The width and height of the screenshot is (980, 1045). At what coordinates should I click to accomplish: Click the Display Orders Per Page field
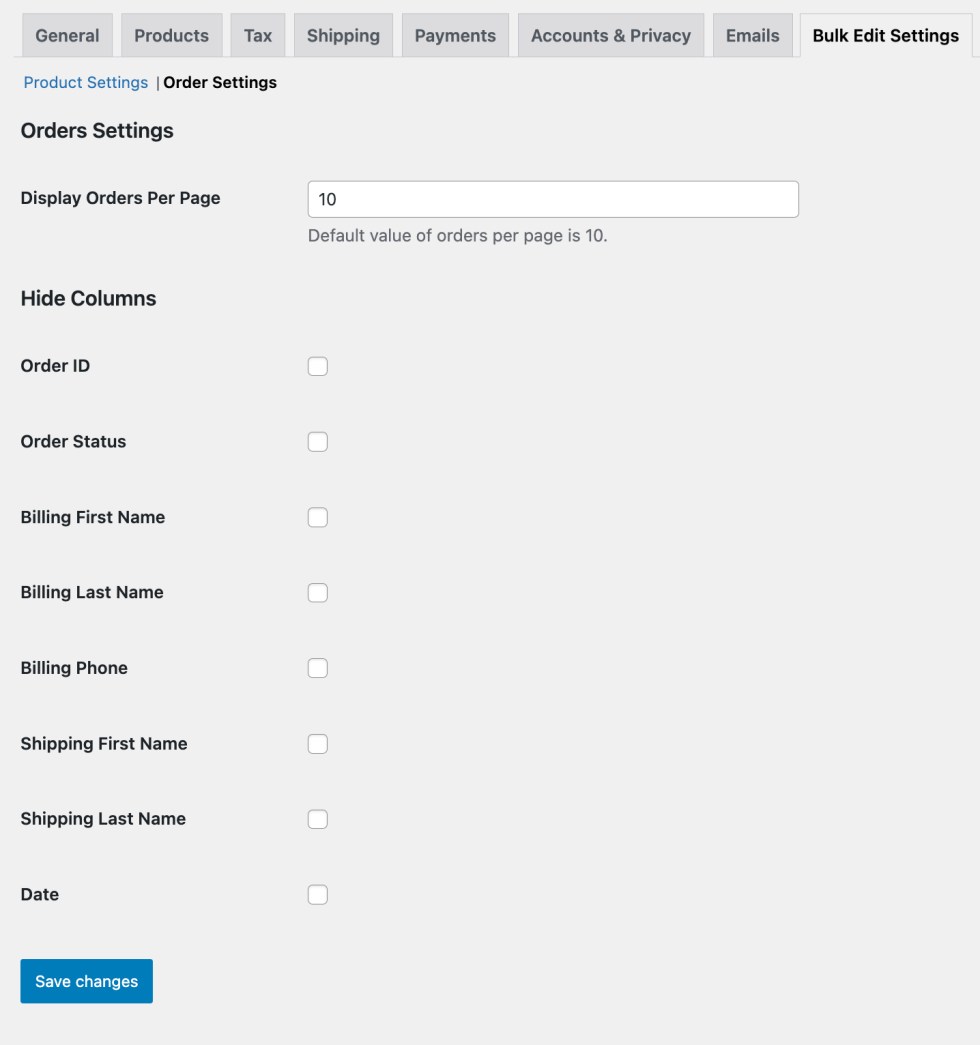553,199
